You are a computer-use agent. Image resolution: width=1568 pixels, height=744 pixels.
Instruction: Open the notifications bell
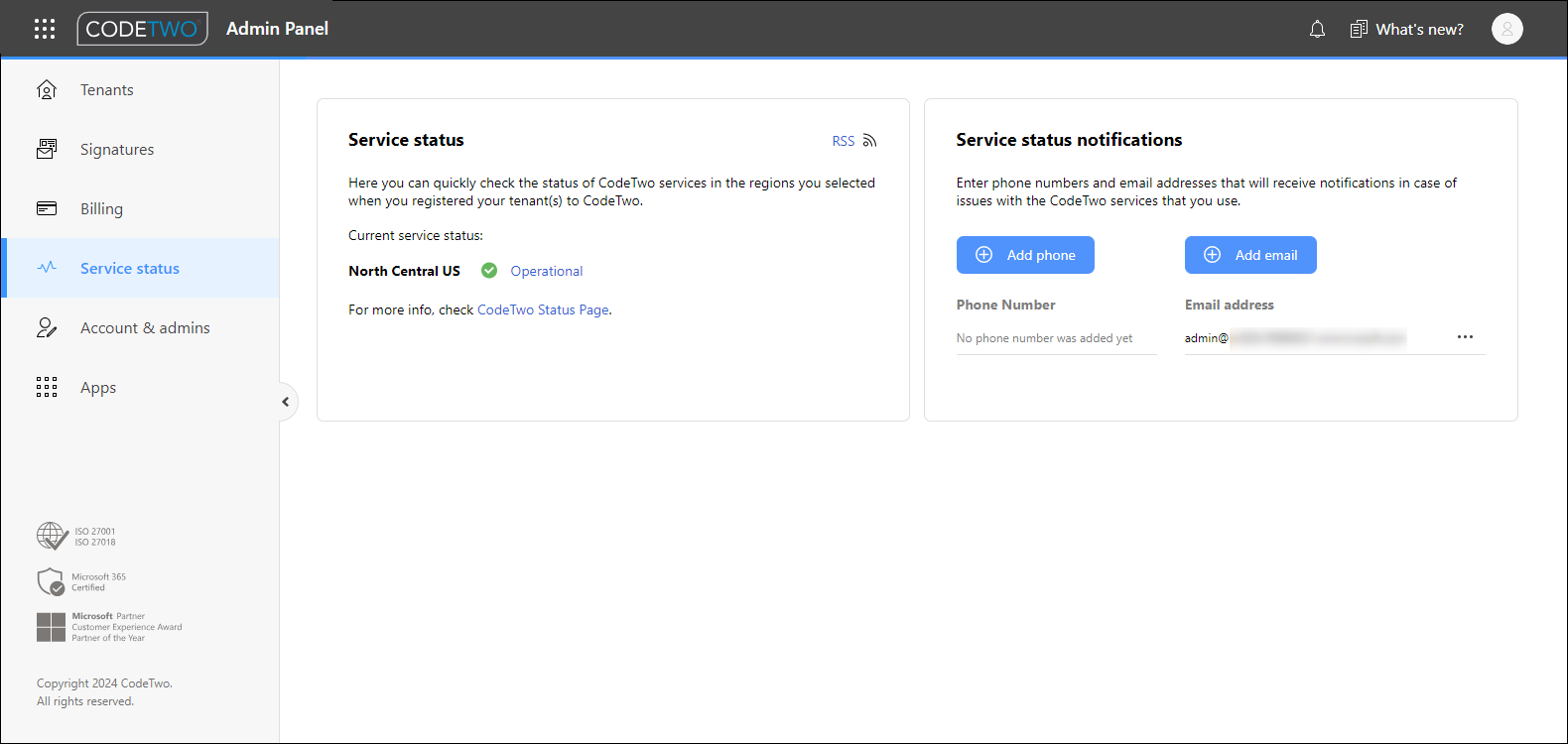point(1317,29)
